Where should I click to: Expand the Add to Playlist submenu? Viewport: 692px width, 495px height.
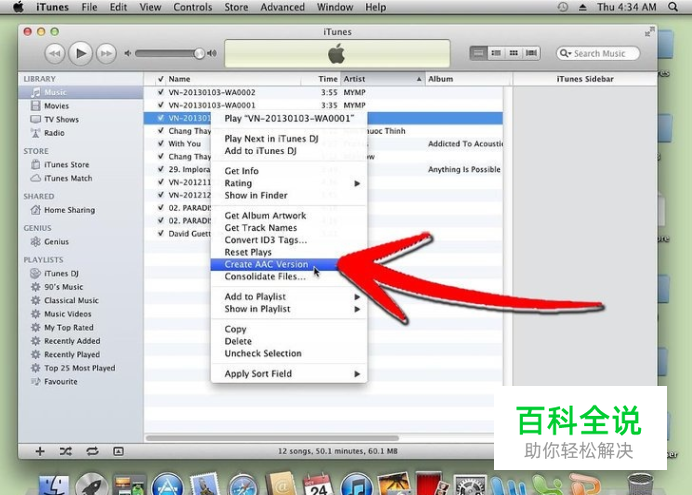[289, 296]
